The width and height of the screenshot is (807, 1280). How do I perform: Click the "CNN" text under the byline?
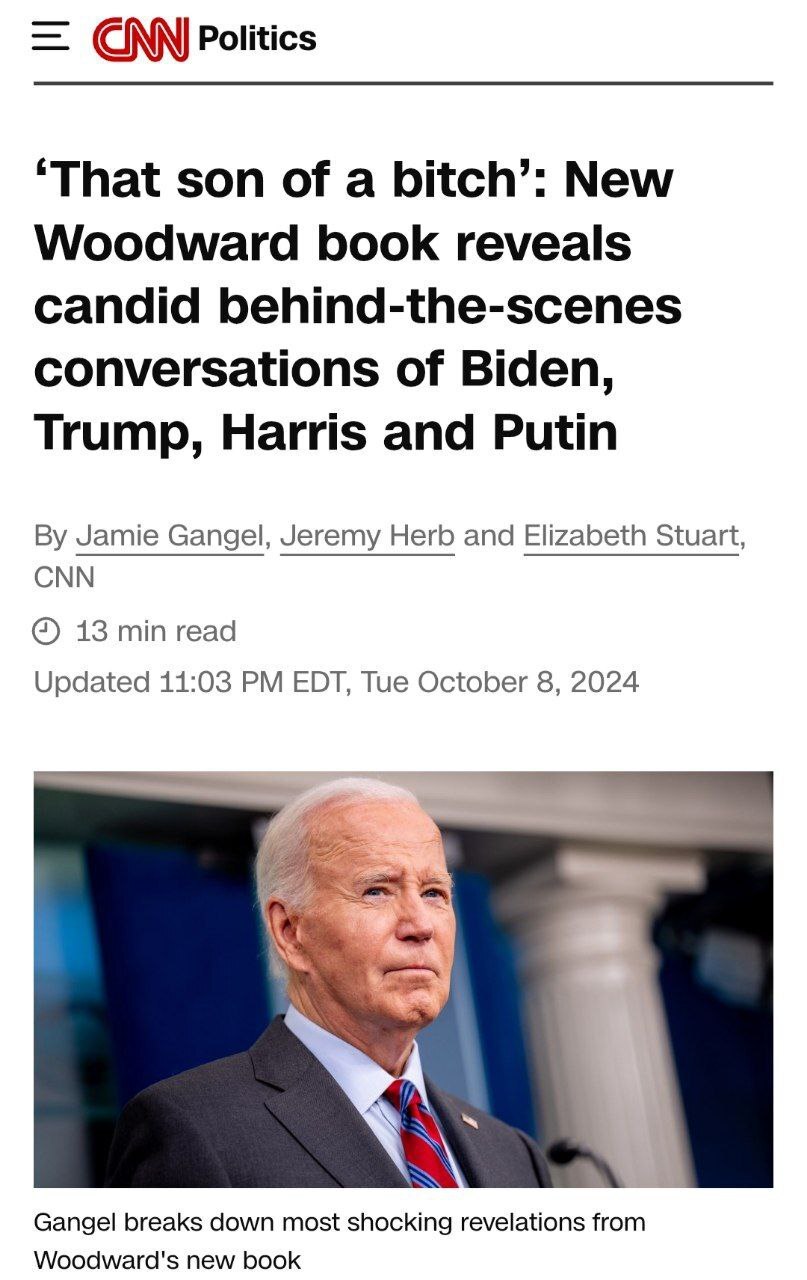[x=64, y=577]
